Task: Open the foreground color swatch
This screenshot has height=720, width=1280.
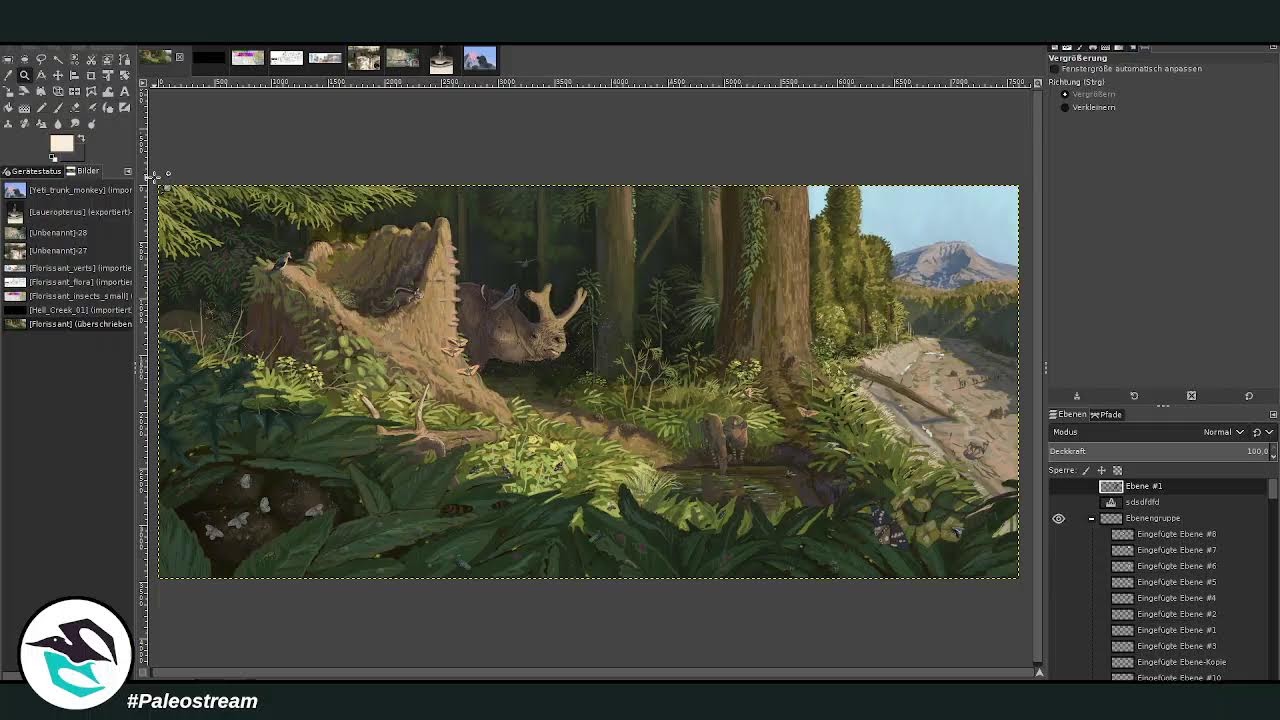Action: coord(62,143)
